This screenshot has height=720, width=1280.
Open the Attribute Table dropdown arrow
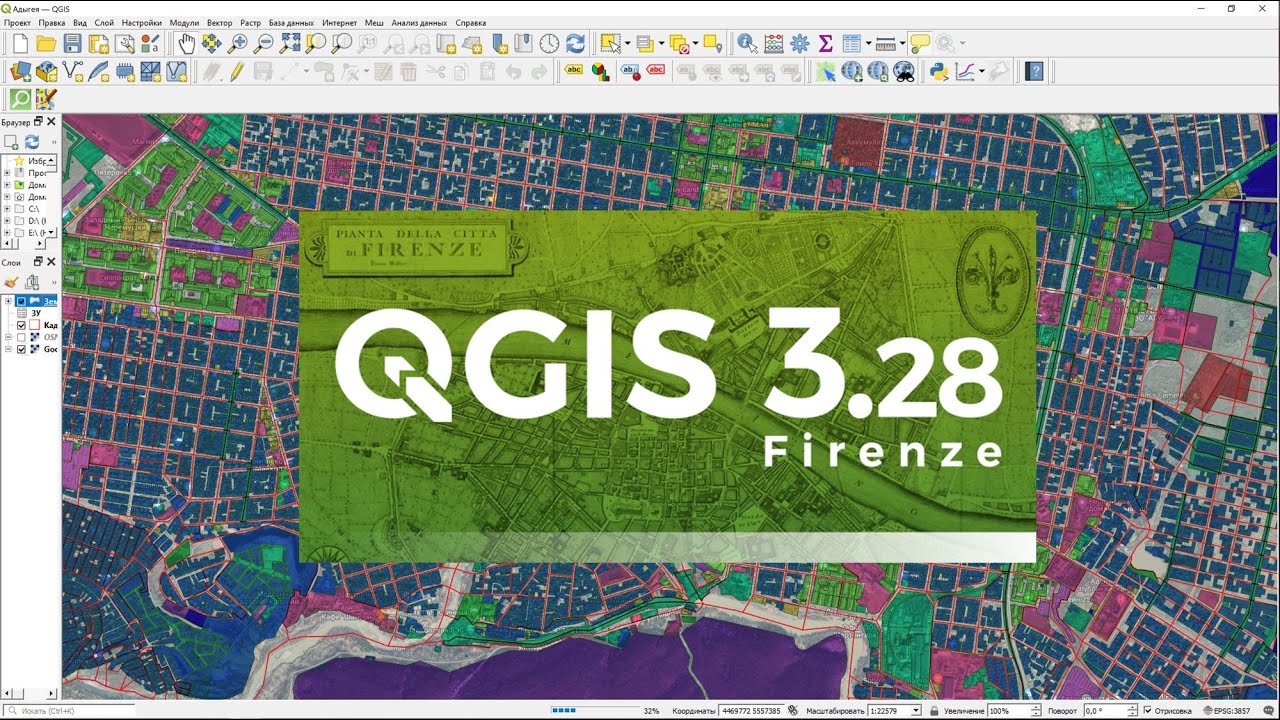point(868,43)
